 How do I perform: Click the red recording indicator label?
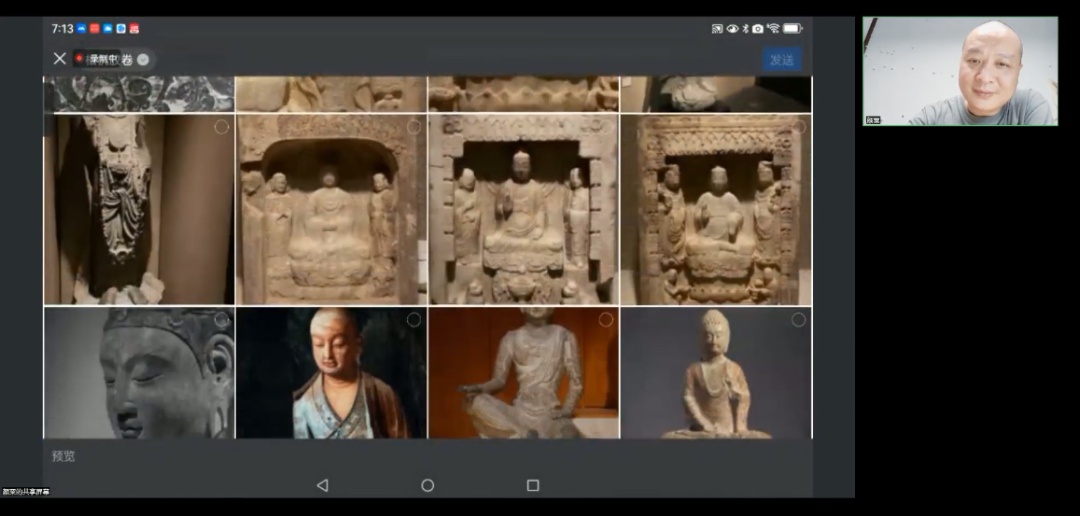pyautogui.click(x=98, y=59)
